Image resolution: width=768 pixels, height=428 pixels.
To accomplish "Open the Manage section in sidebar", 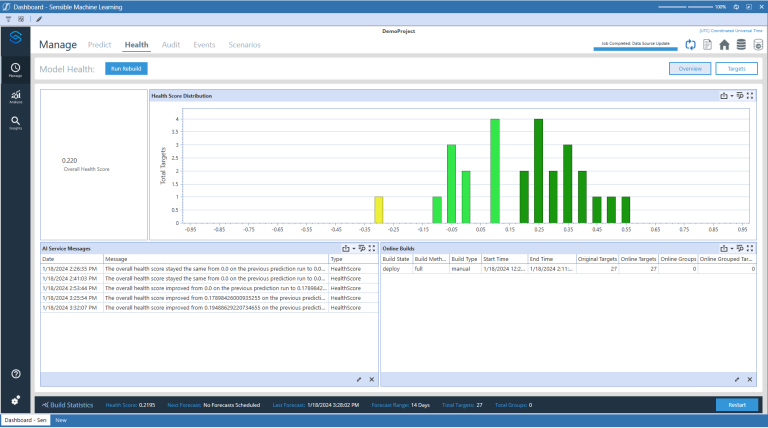I will click(x=15, y=69).
